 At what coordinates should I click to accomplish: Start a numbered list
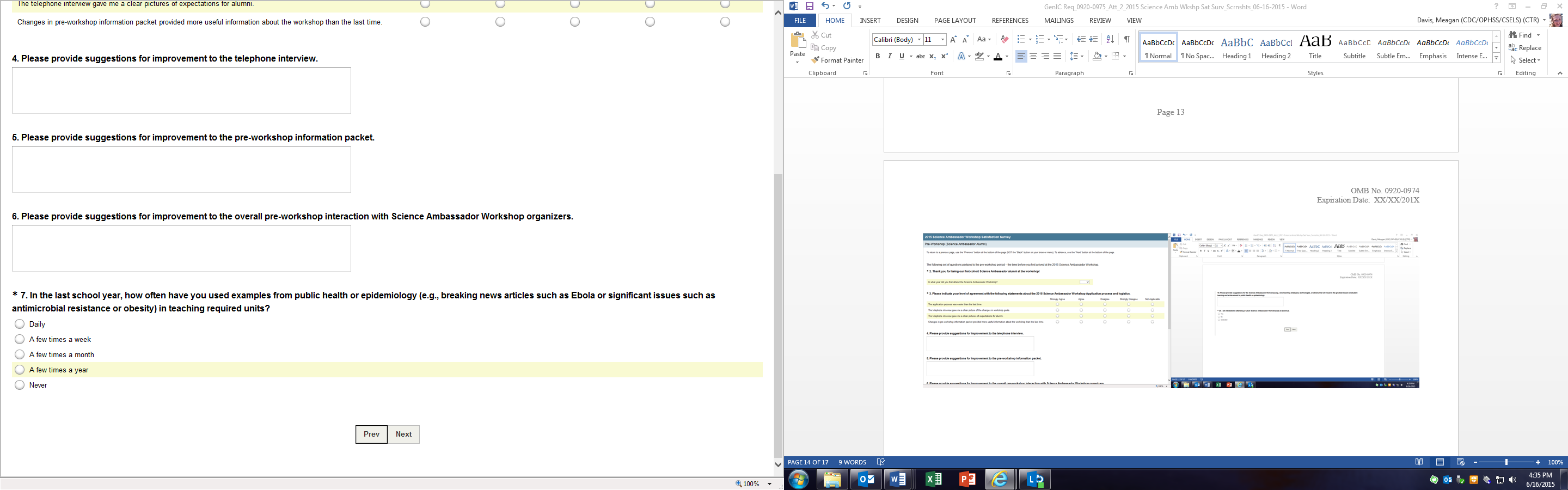(x=1040, y=40)
